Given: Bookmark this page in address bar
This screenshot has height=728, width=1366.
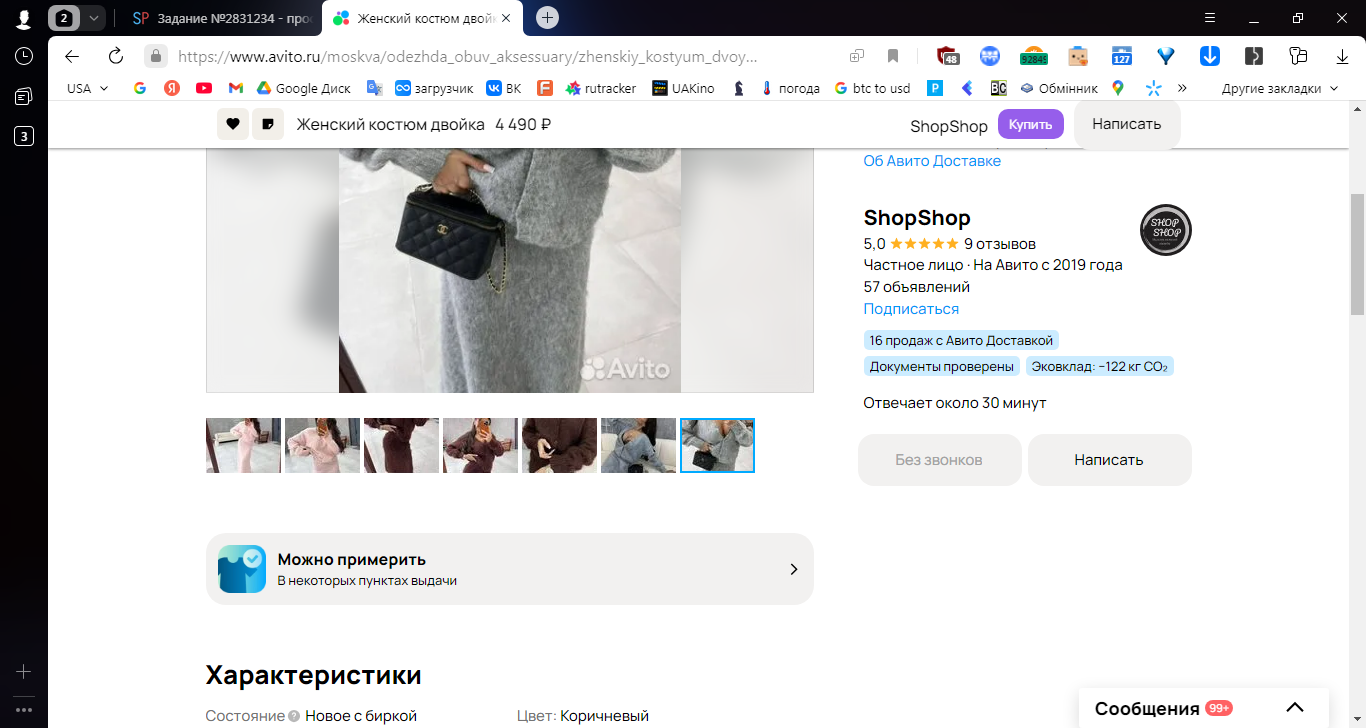Looking at the screenshot, I should [893, 56].
